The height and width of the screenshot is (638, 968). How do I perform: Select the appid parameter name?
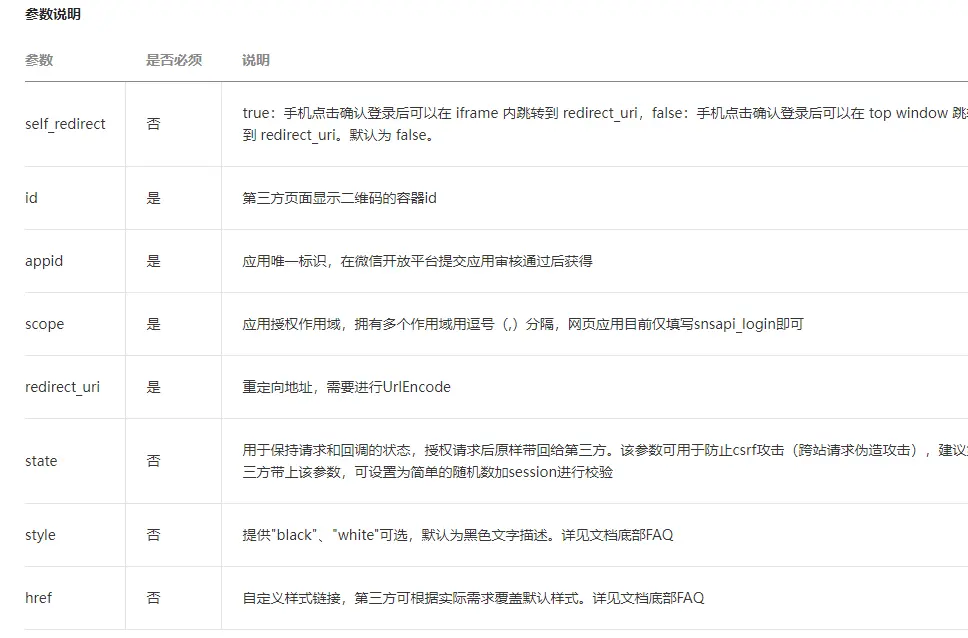[44, 261]
